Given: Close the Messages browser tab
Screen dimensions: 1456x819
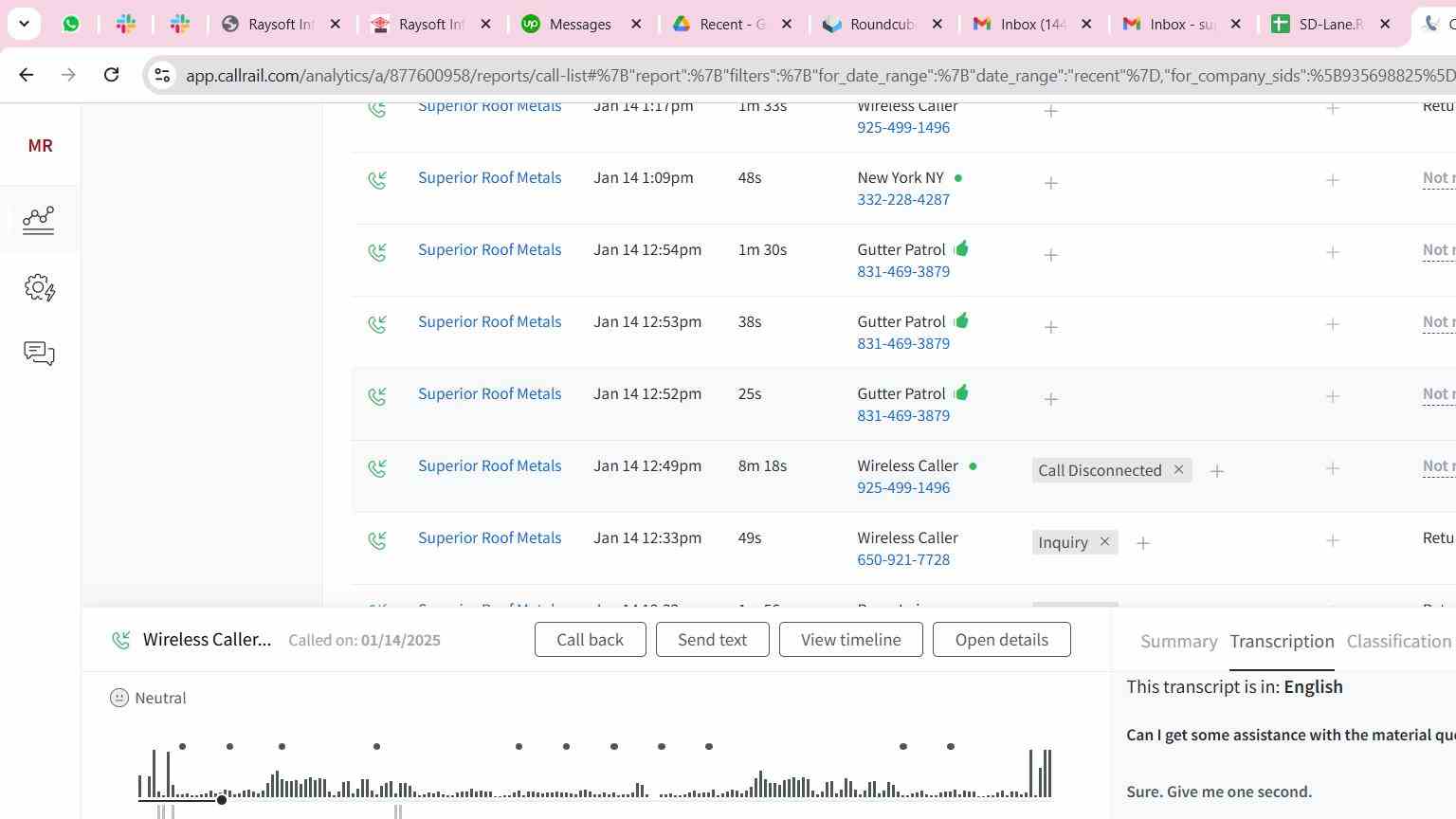Looking at the screenshot, I should tap(636, 24).
